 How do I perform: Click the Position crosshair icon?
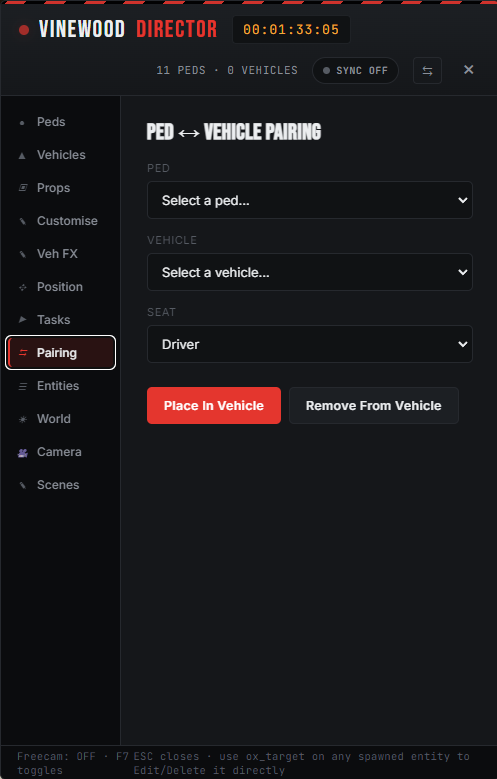22,287
